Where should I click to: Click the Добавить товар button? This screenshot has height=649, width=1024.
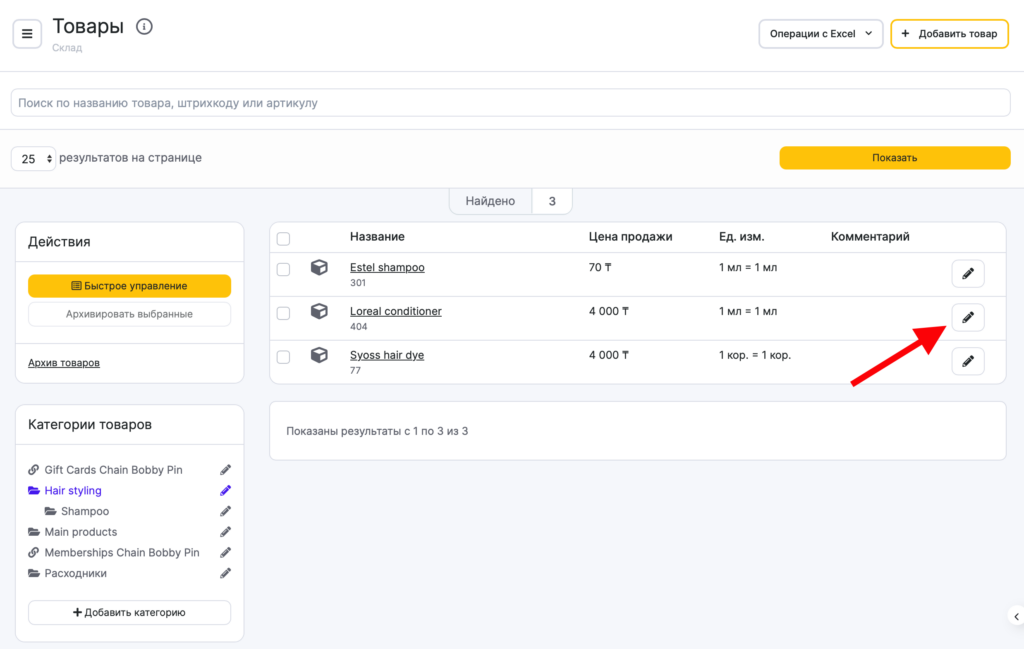(949, 34)
